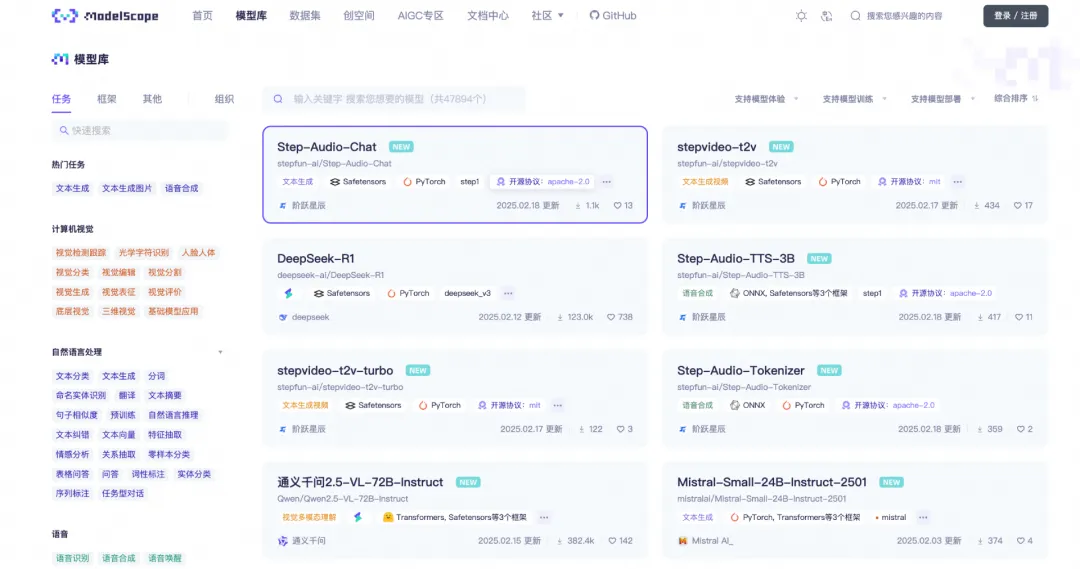1080x569 pixels.
Task: Click more-tags ellipsis on Mistral-Small card
Action: click(923, 517)
